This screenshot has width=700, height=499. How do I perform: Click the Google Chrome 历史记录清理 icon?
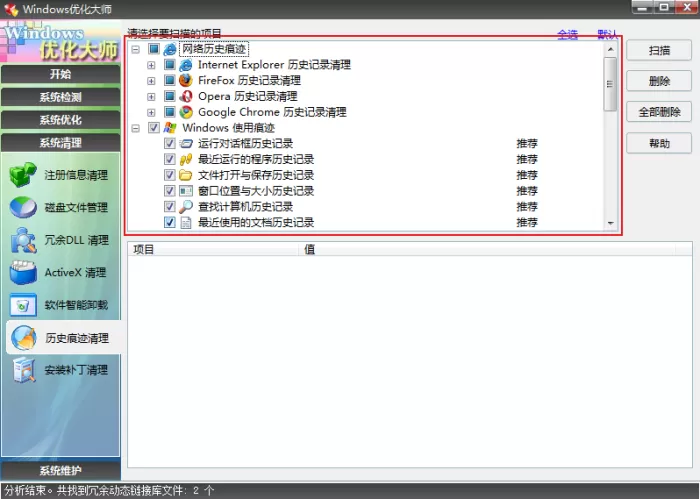pyautogui.click(x=186, y=112)
